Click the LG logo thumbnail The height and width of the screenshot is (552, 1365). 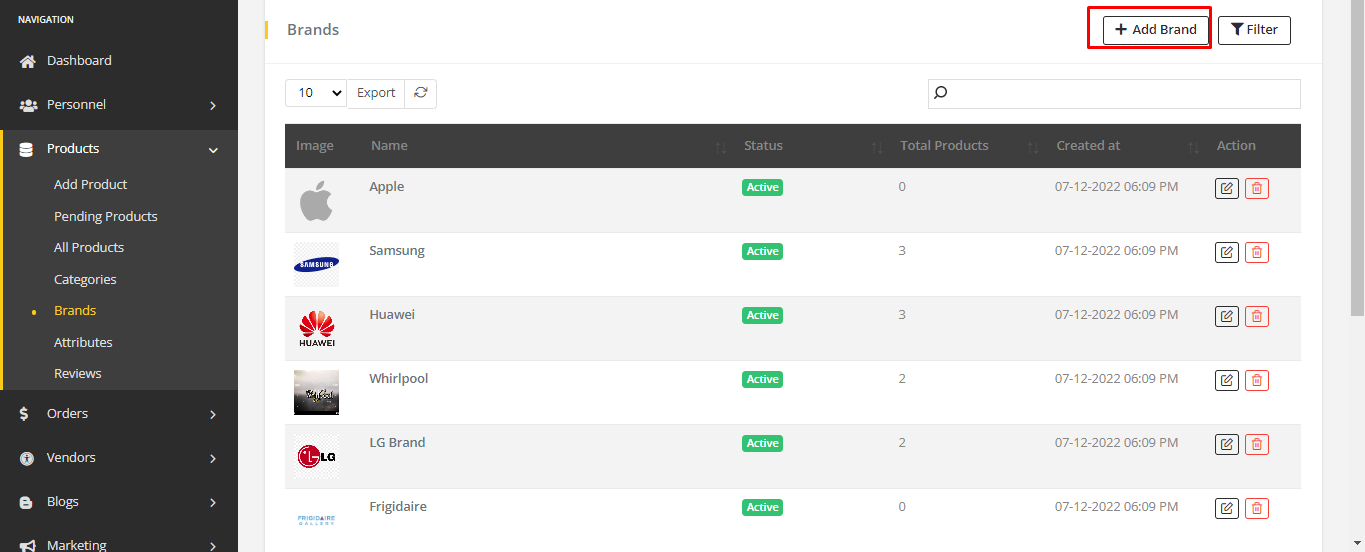316,457
